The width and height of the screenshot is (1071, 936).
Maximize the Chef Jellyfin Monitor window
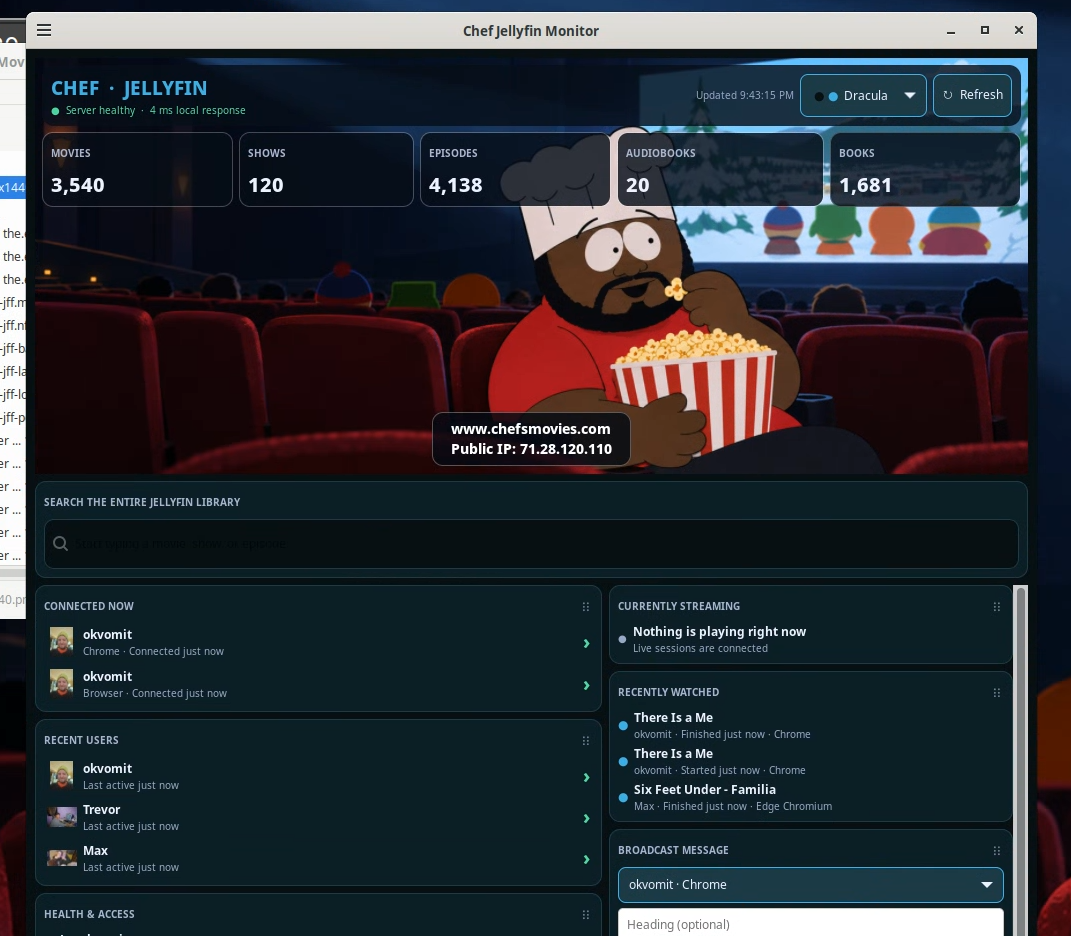tap(985, 30)
